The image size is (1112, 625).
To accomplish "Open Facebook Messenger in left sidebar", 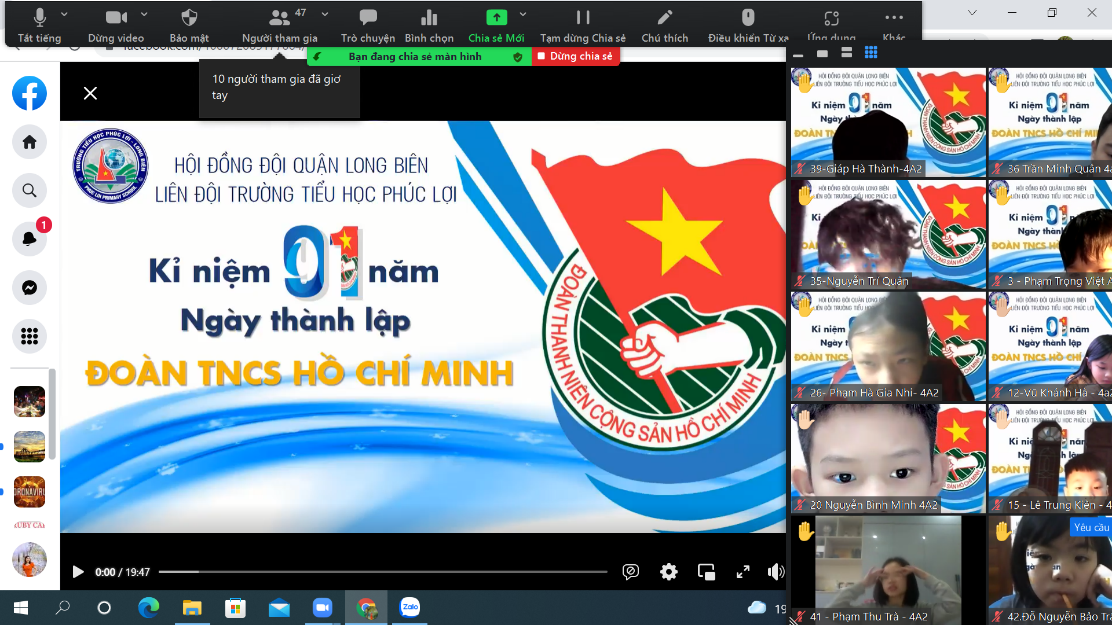I will tap(30, 288).
